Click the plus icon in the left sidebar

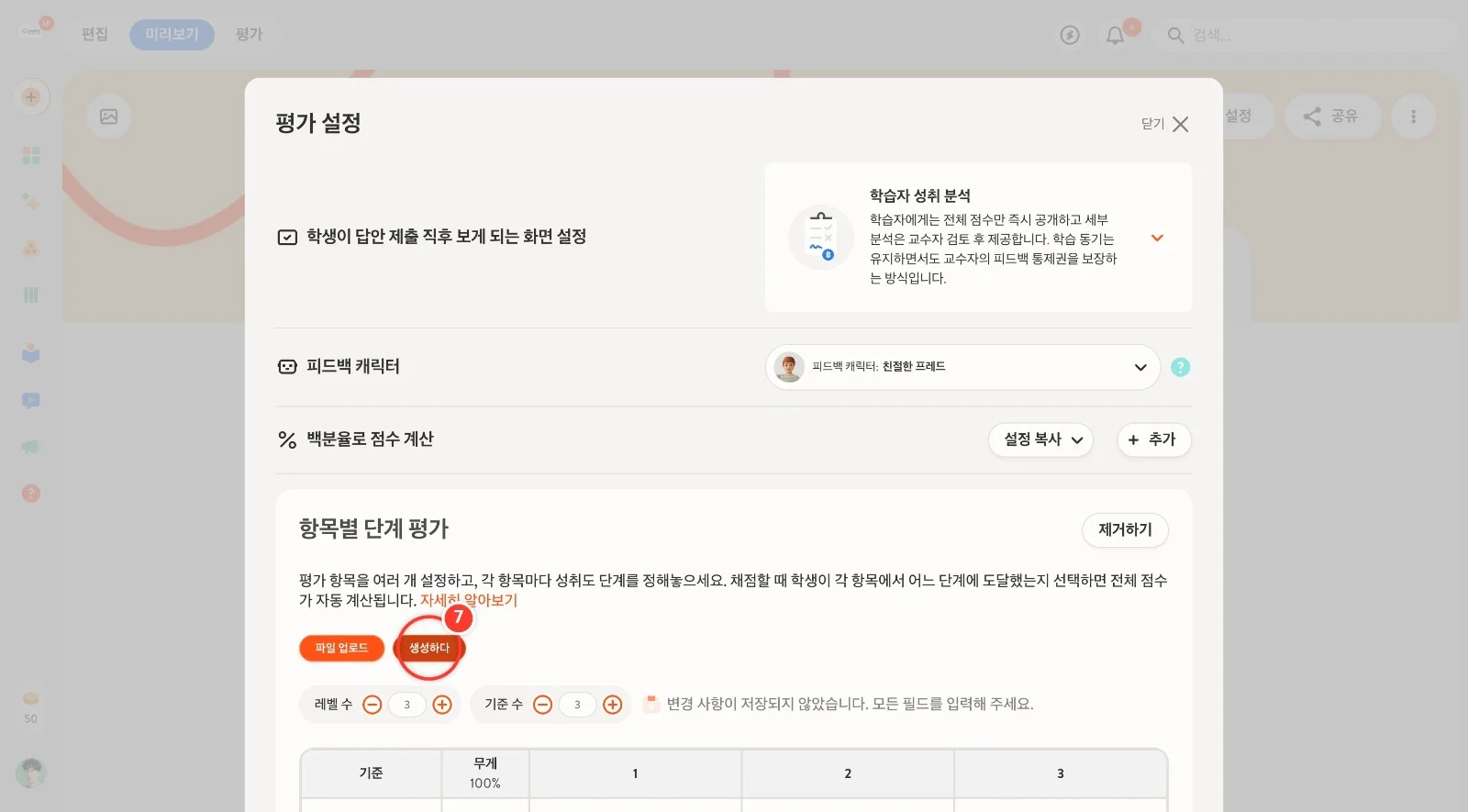click(x=31, y=97)
